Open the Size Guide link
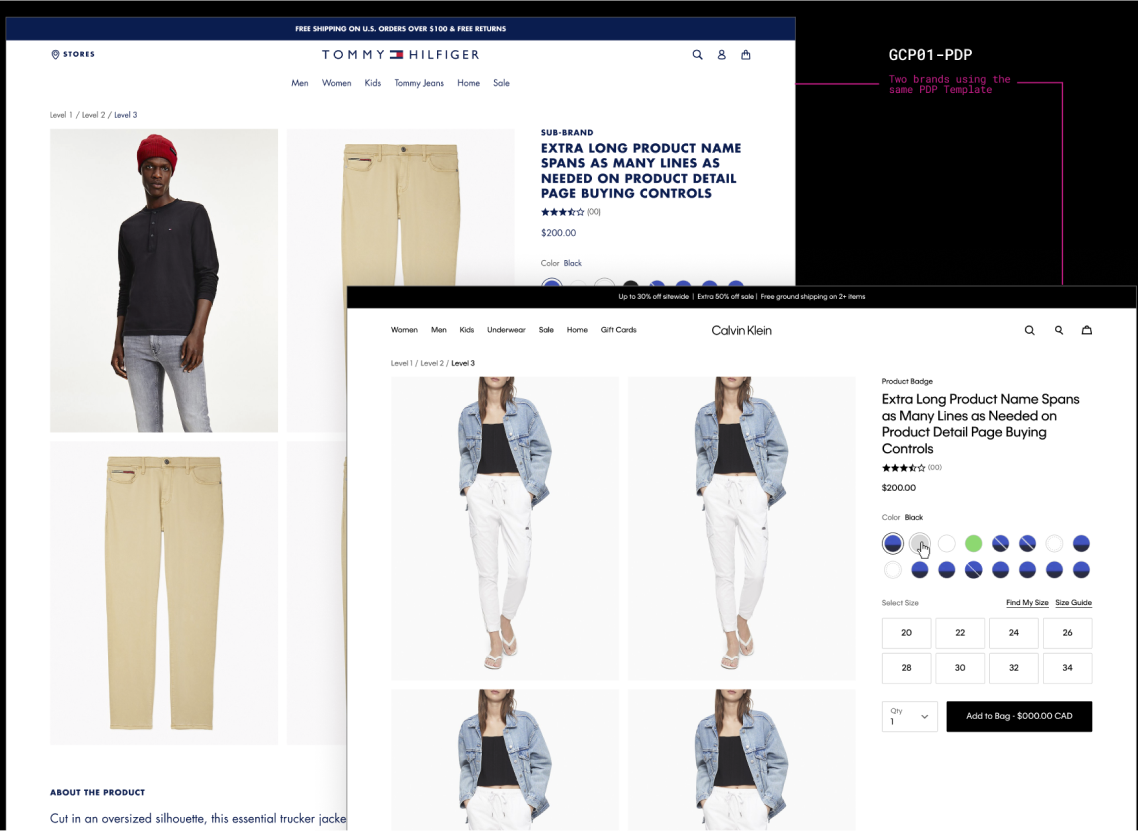 point(1073,602)
